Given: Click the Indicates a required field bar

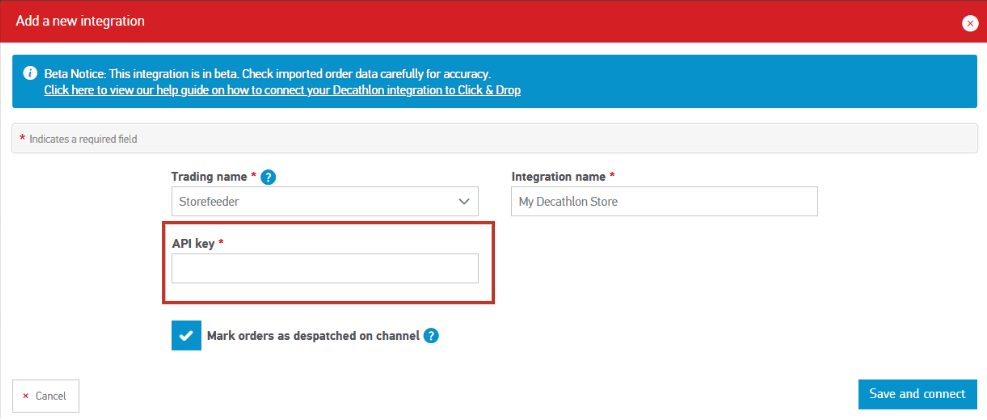Looking at the screenshot, I should [x=494, y=138].
